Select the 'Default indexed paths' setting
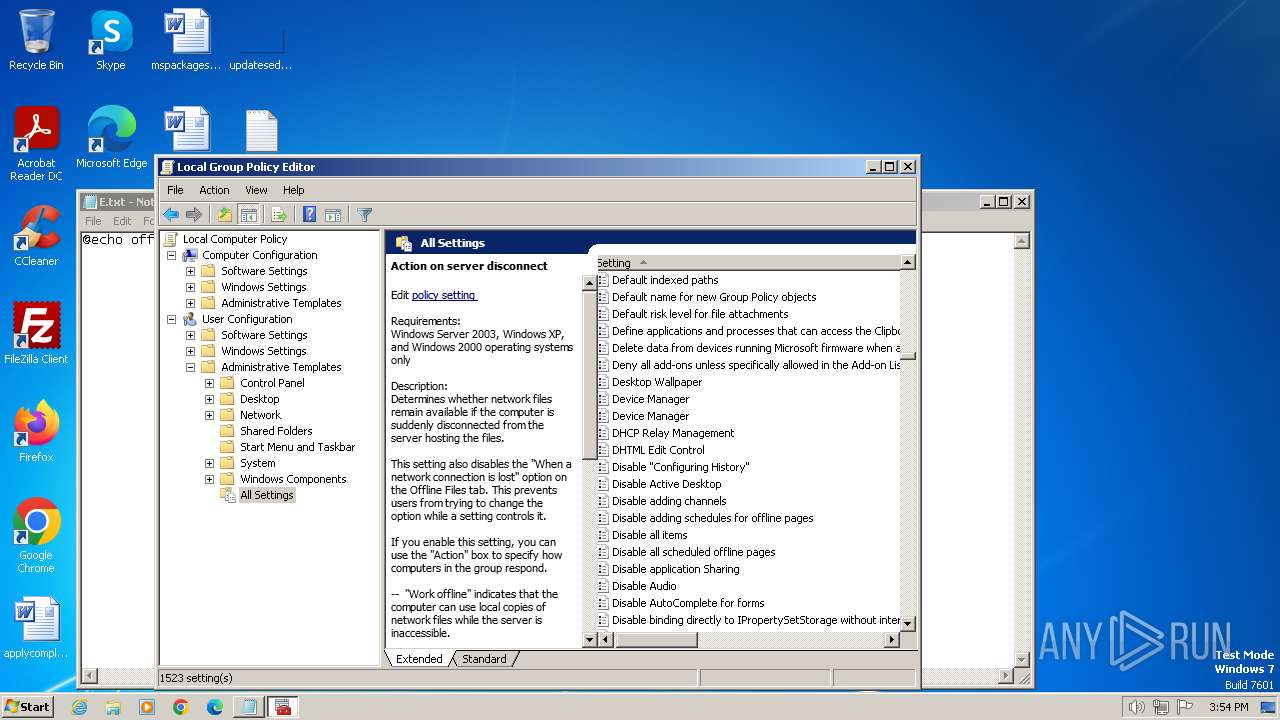 click(665, 280)
